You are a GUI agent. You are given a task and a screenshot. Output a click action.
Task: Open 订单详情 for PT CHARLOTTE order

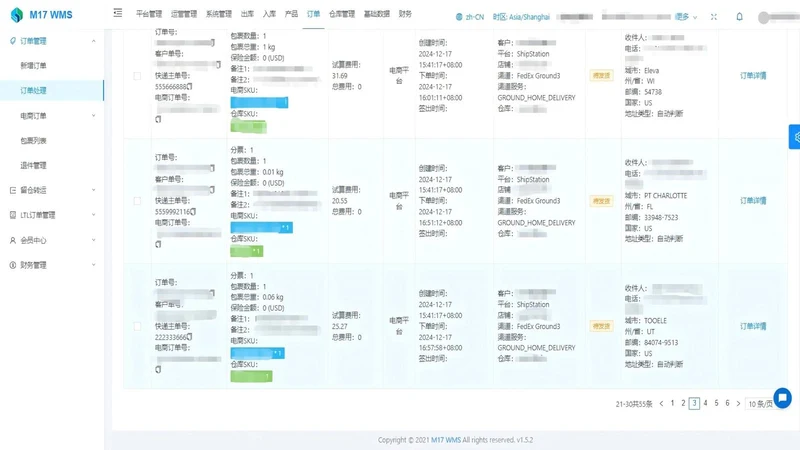[753, 201]
